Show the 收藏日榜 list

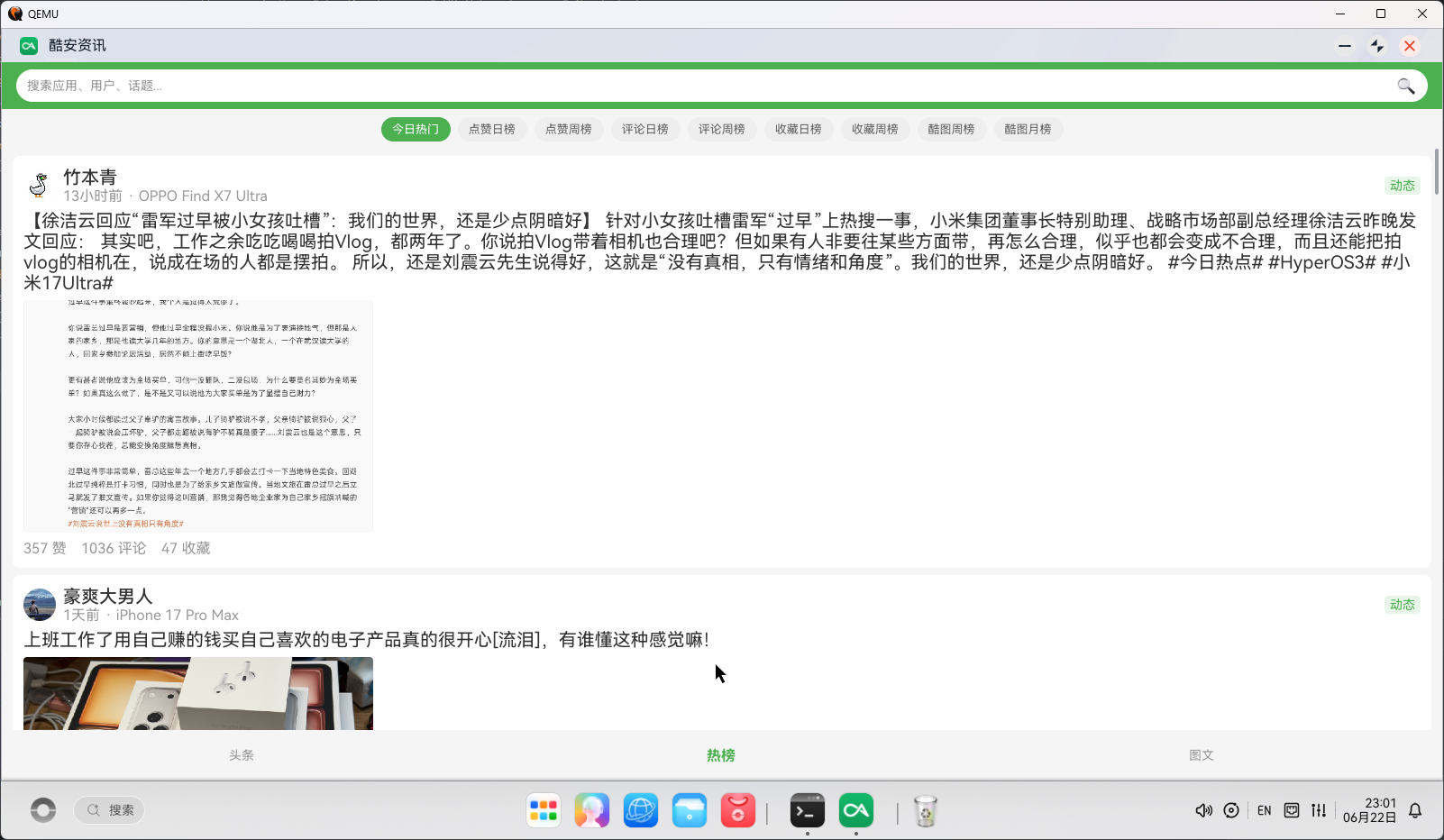coord(799,129)
